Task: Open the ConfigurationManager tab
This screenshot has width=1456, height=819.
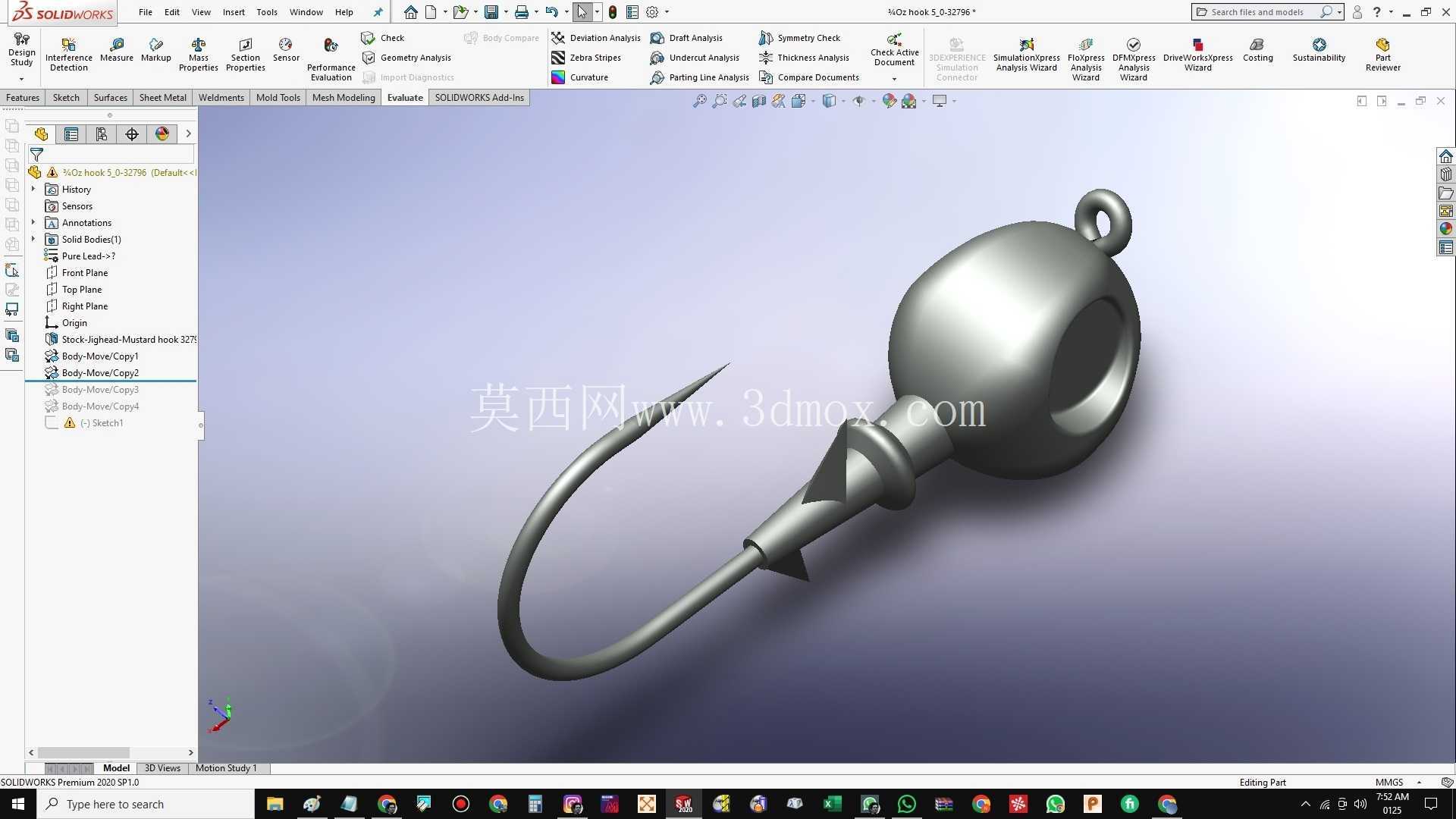Action: pos(102,134)
